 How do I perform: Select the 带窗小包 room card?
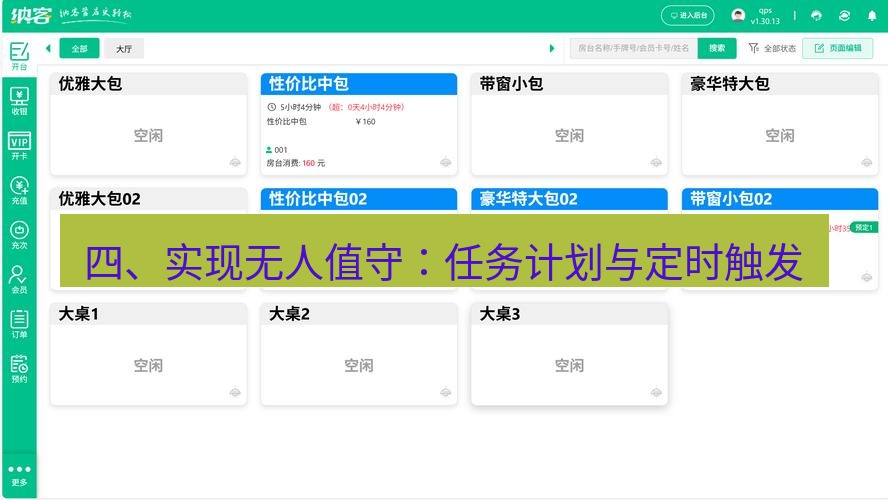(569, 124)
